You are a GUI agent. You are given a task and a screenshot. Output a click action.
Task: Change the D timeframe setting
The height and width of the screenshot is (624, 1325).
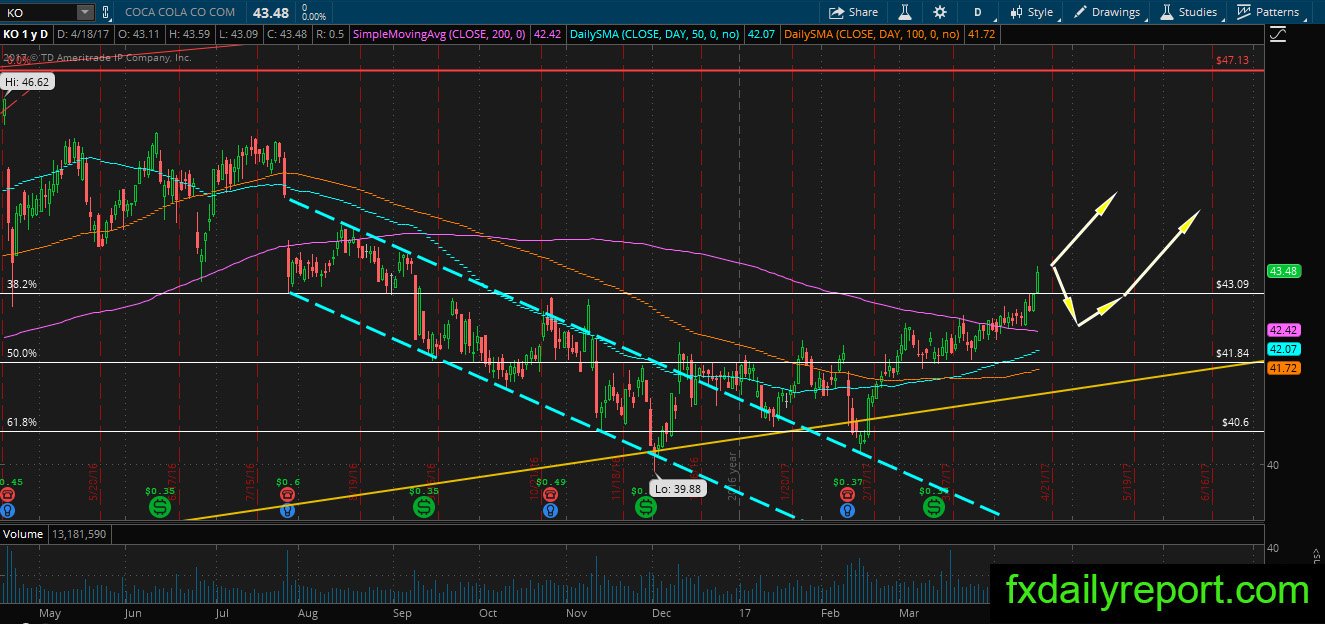pyautogui.click(x=977, y=12)
